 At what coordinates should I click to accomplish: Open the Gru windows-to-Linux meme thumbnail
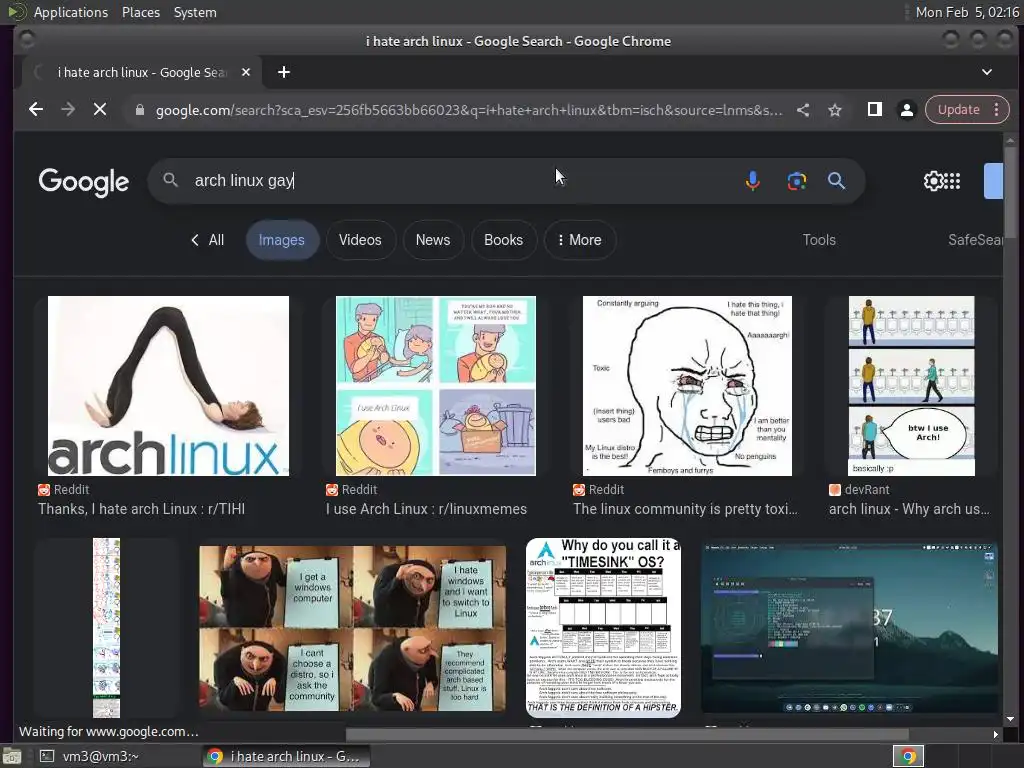353,628
